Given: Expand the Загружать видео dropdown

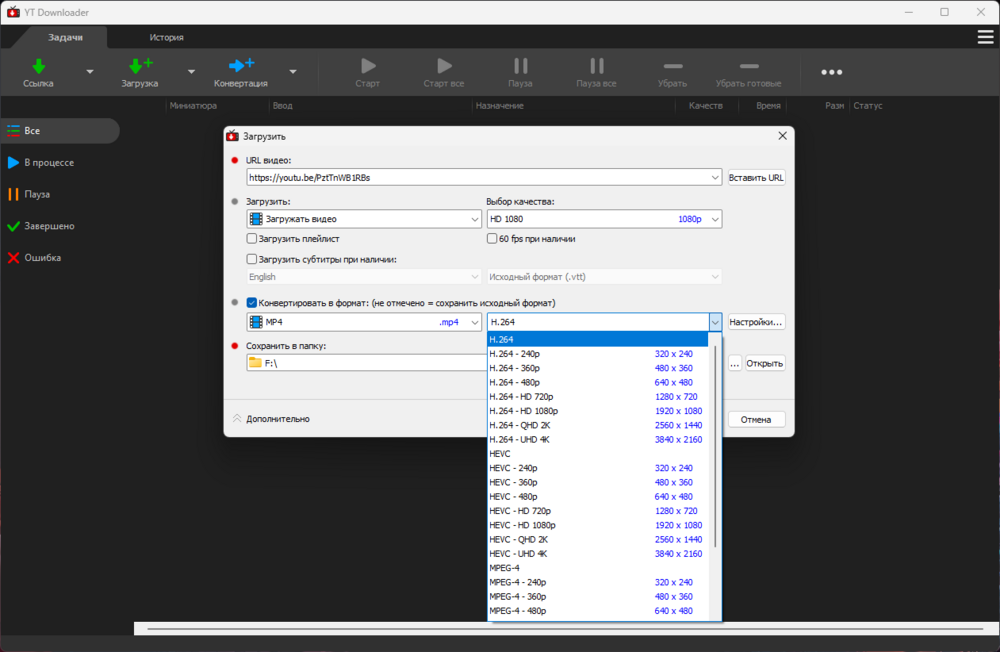Looking at the screenshot, I should pyautogui.click(x=363, y=219).
